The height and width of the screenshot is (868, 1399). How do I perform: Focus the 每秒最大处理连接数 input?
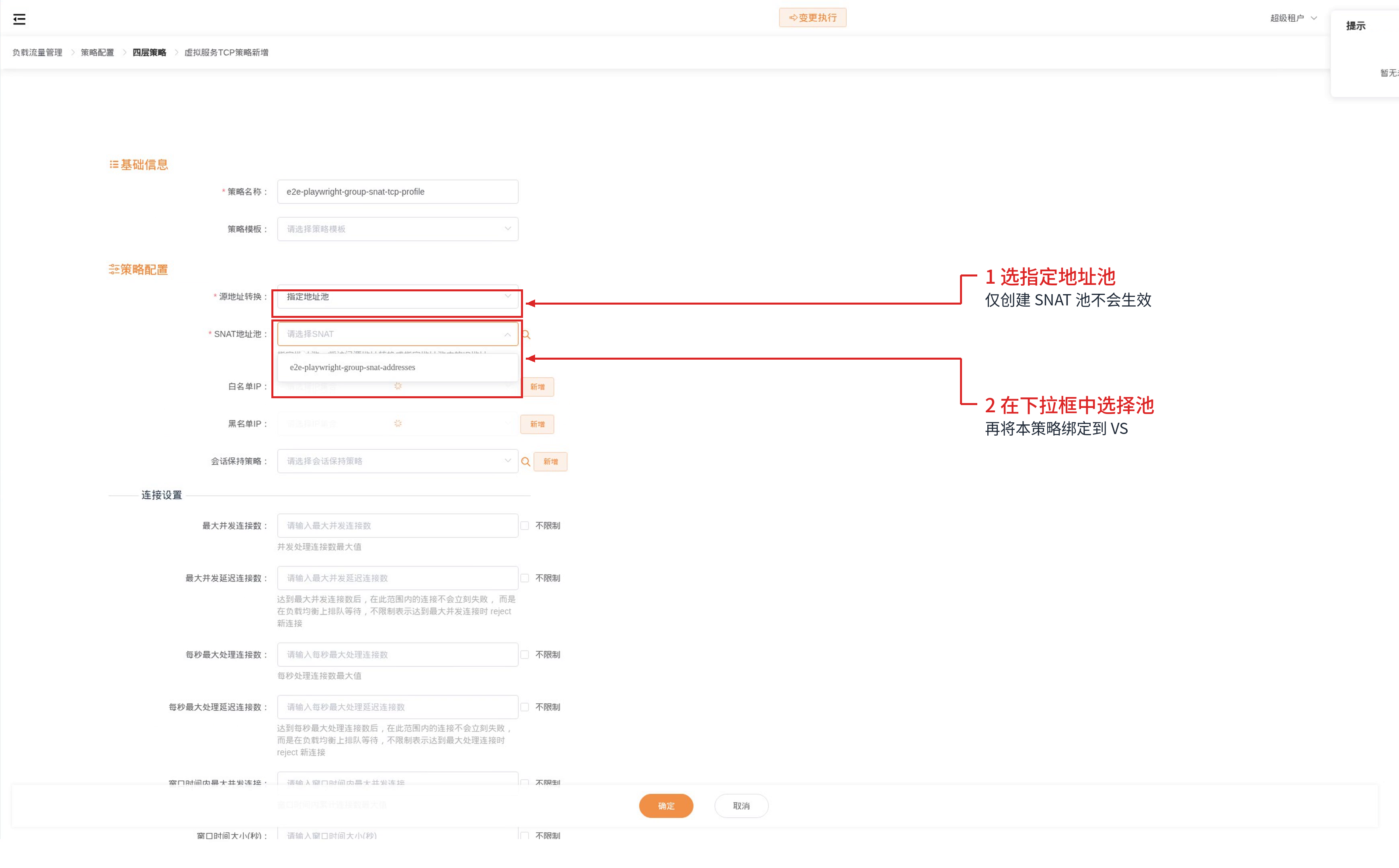[398, 655]
